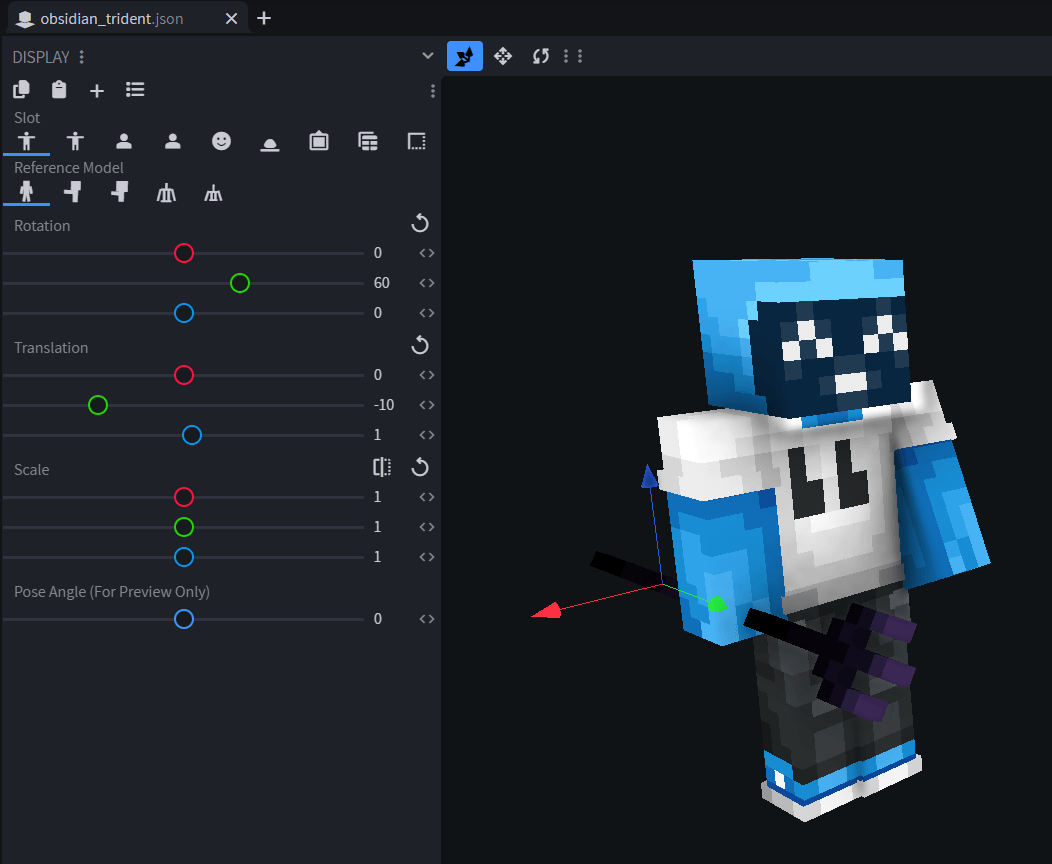Select the Rotate tool in viewport toolbar
The width and height of the screenshot is (1052, 864).
(x=541, y=56)
